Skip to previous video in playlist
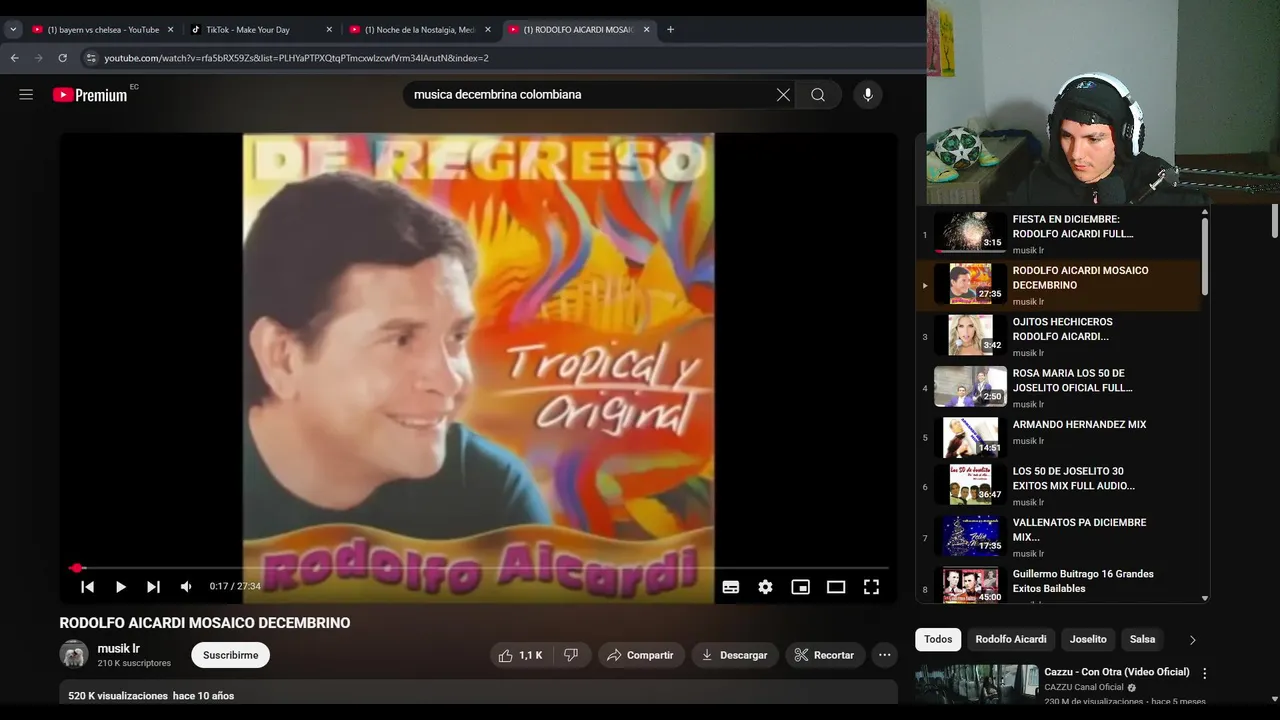The image size is (1280, 720). pyautogui.click(x=88, y=587)
